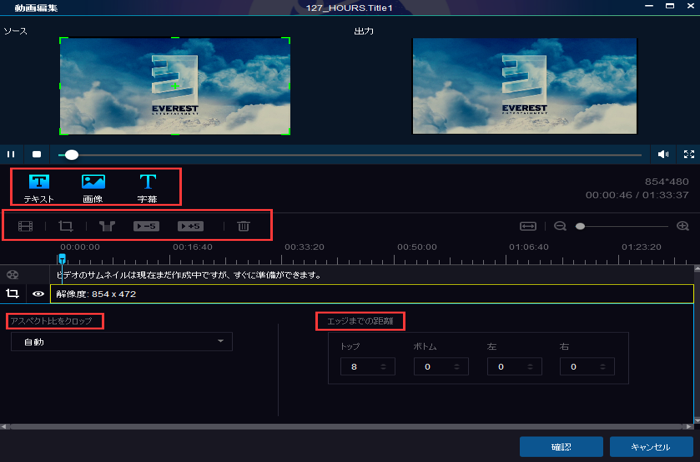Click the thumbnail generation message row
700x462 pixels.
(372, 275)
